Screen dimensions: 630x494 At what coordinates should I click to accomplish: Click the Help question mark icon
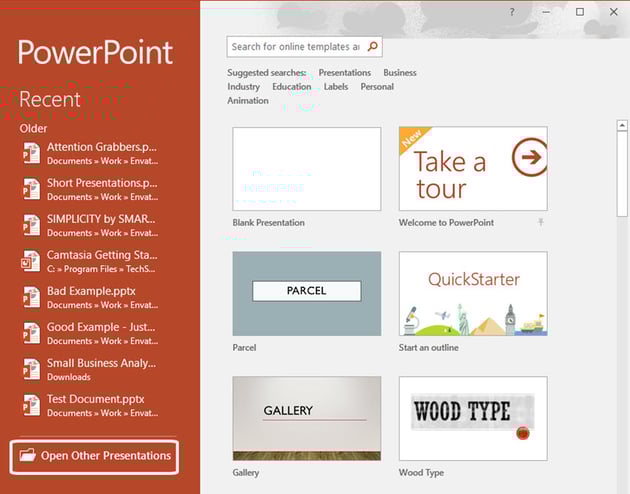[x=511, y=12]
